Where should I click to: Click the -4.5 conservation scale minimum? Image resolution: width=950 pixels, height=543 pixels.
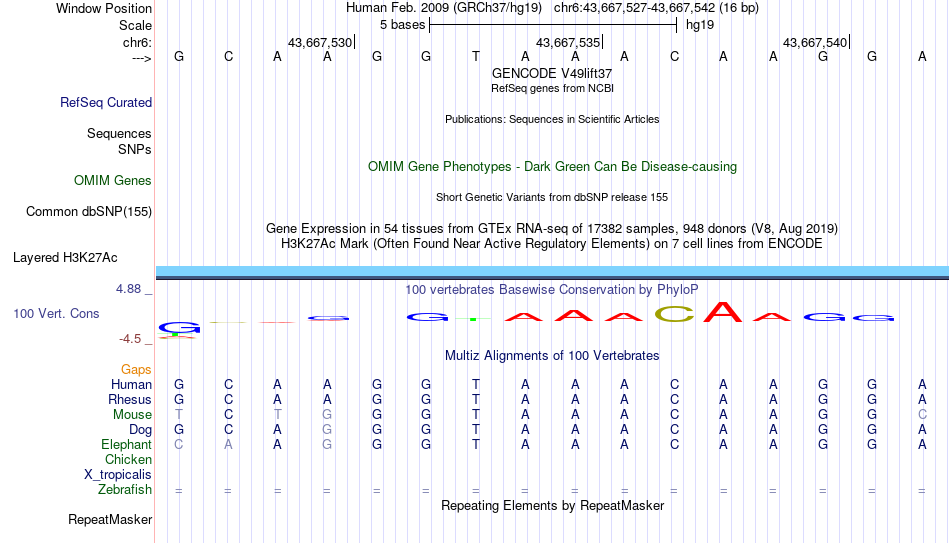coord(130,339)
